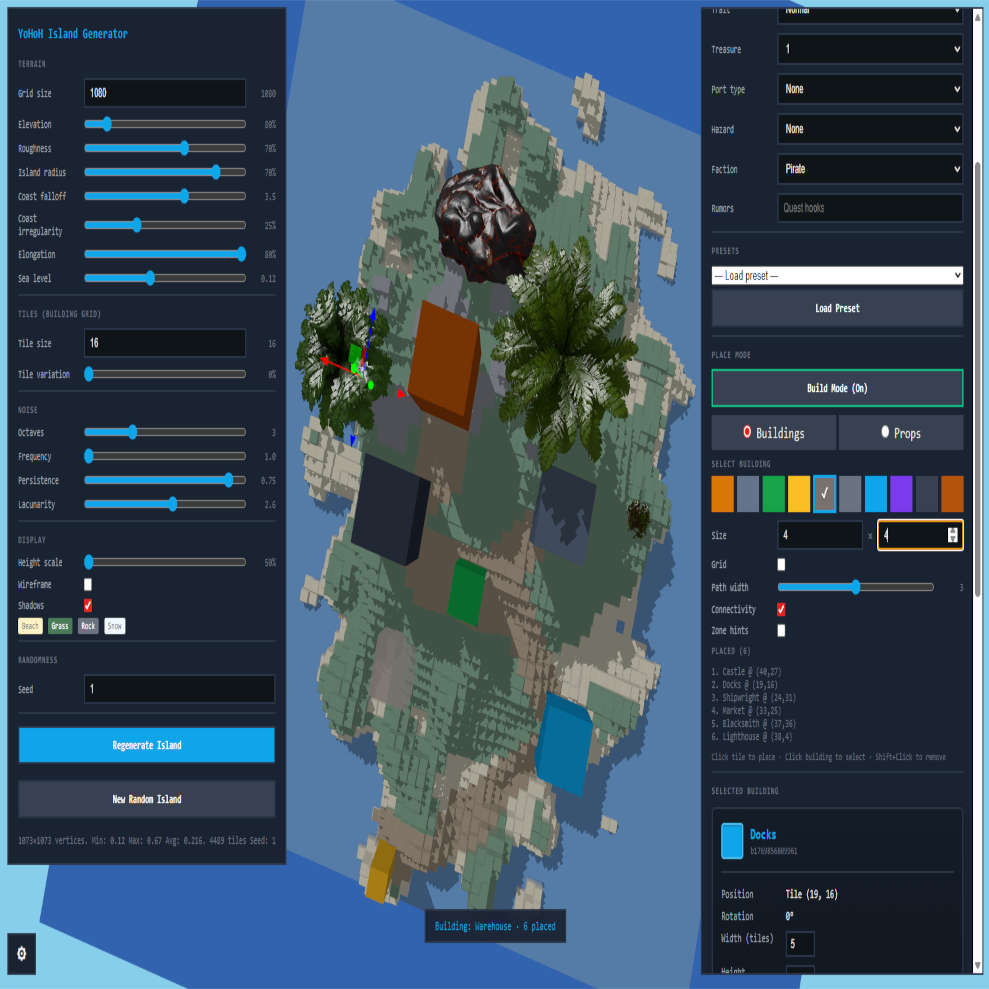Pick the yellow building swatch

[799, 493]
